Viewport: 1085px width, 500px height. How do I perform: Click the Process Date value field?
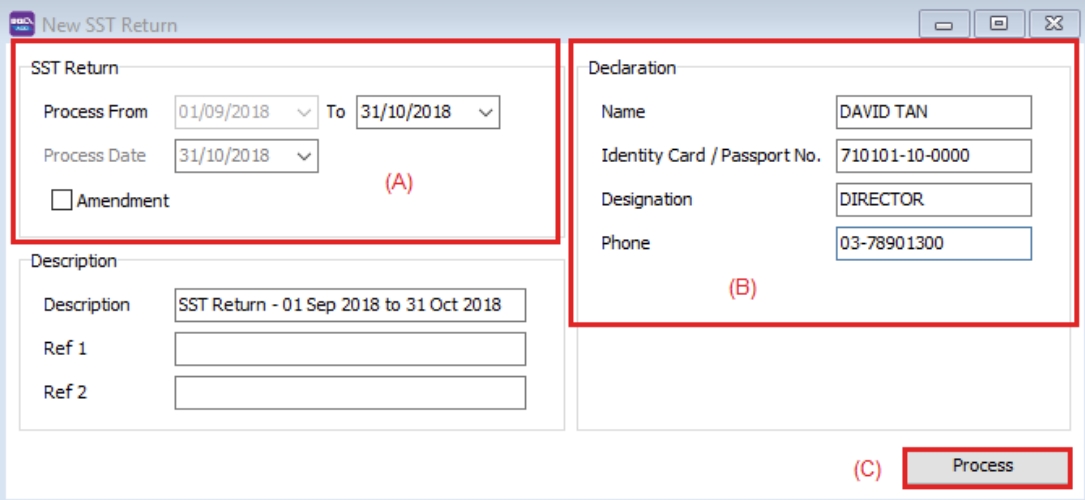[232, 156]
